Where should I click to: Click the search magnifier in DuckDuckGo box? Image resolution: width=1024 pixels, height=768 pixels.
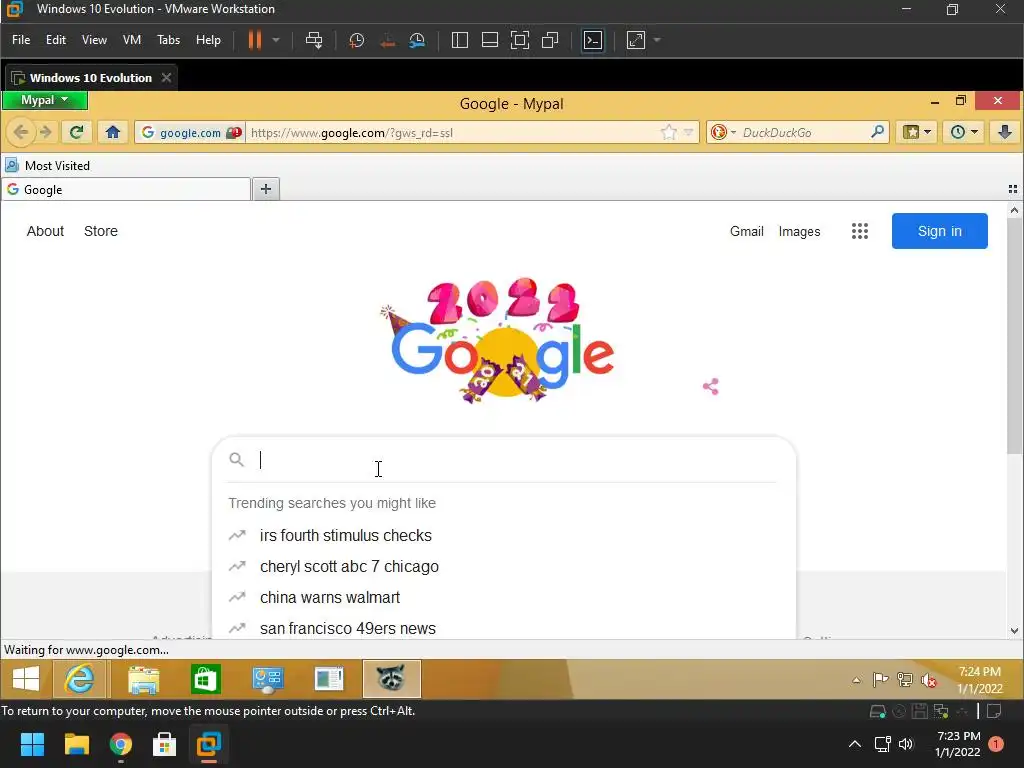(878, 133)
